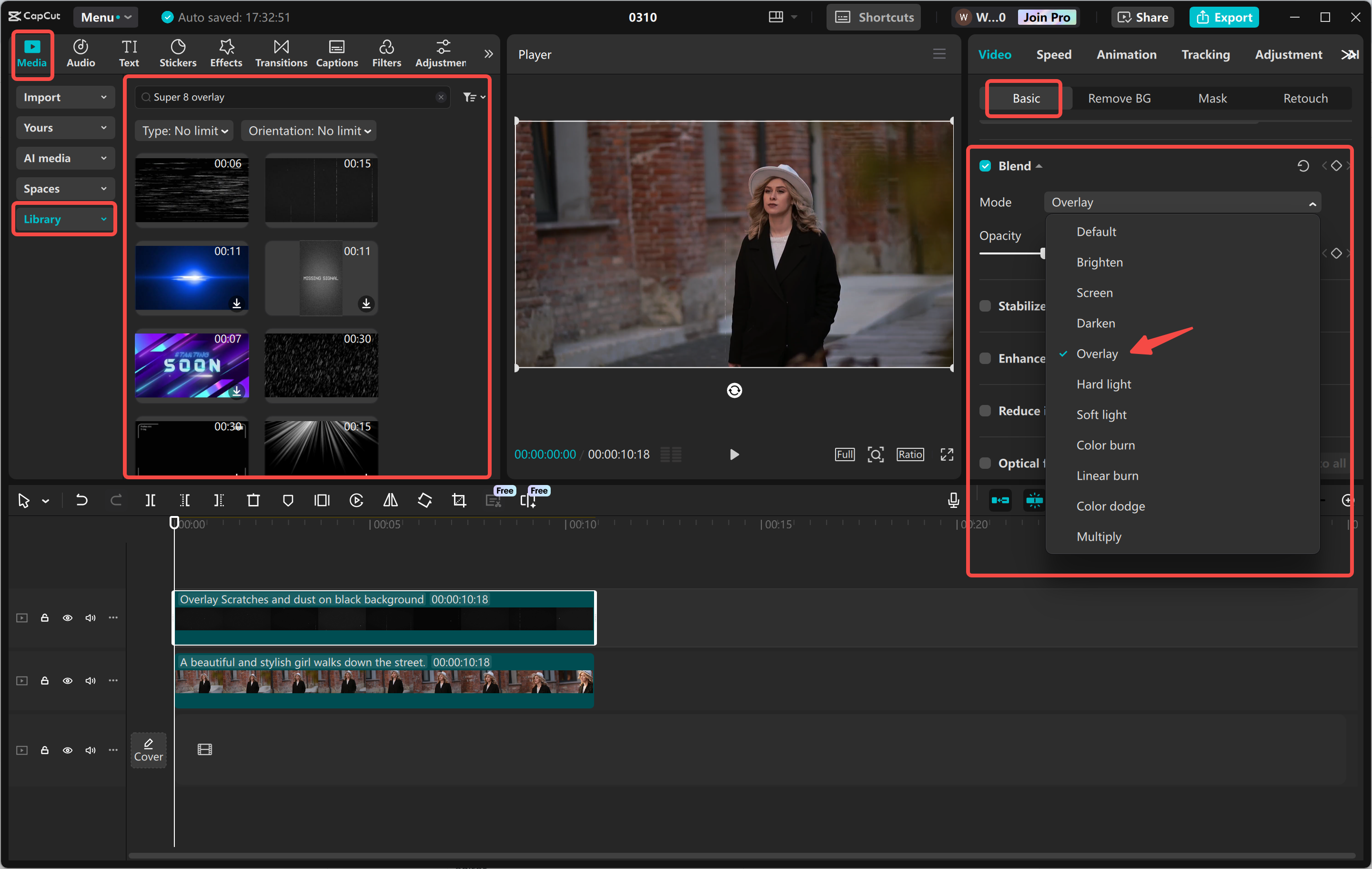Click the voiceover microphone icon

pyautogui.click(x=953, y=500)
